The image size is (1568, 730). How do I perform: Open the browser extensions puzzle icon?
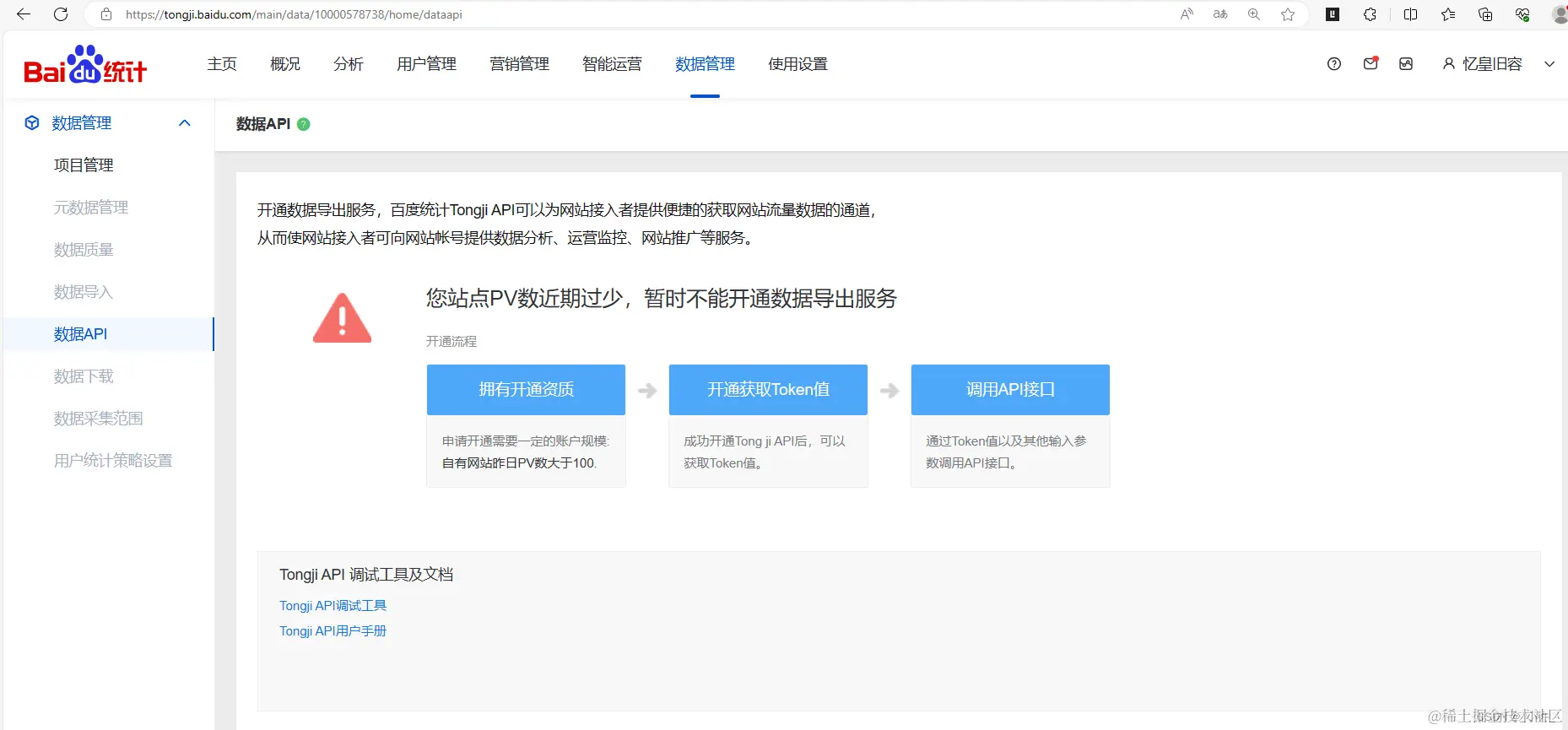[1371, 14]
